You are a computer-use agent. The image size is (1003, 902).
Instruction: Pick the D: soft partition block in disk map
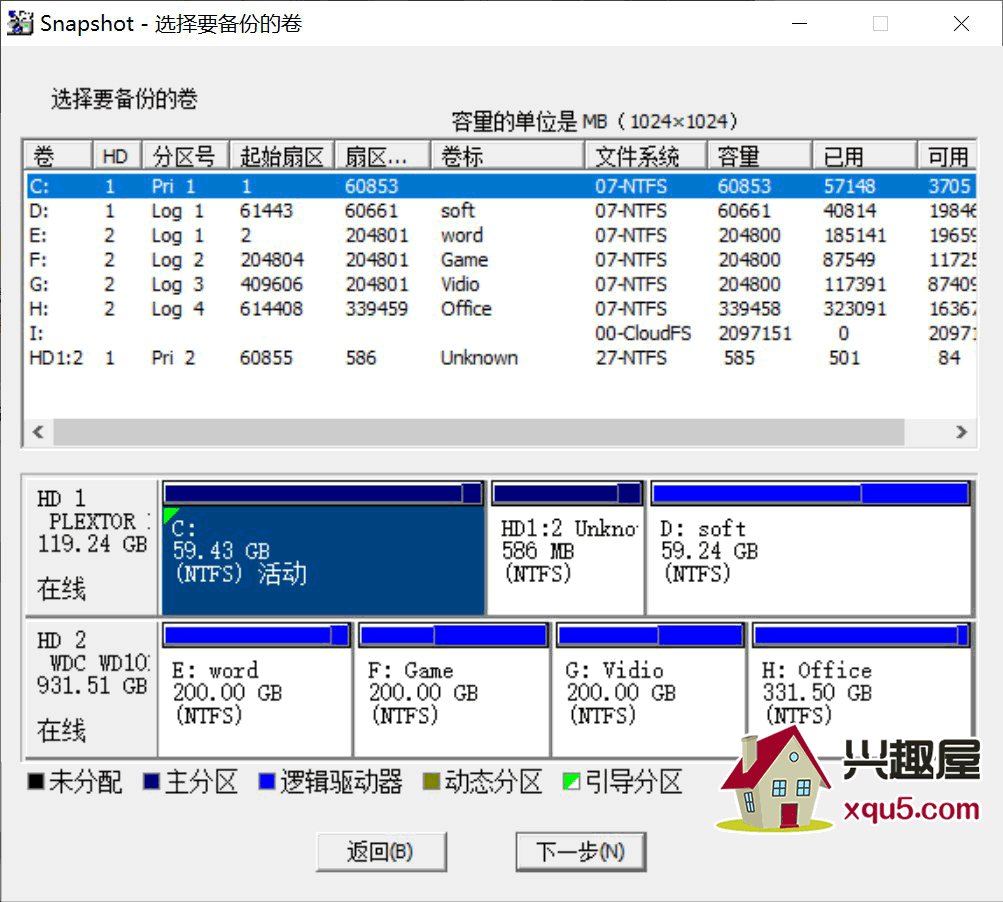808,560
